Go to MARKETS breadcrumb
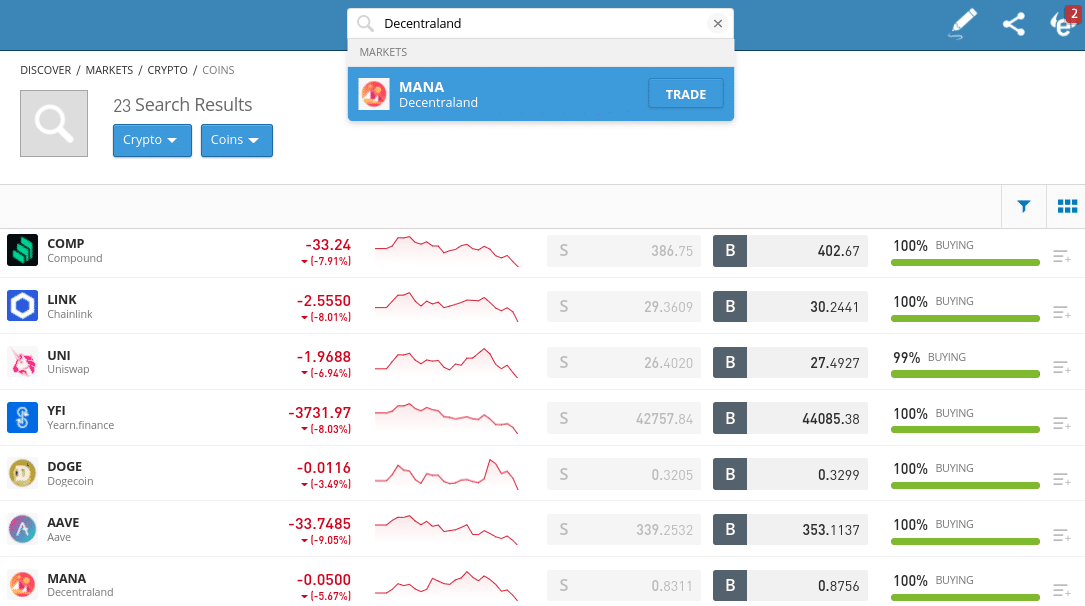The width and height of the screenshot is (1085, 606). pos(109,70)
